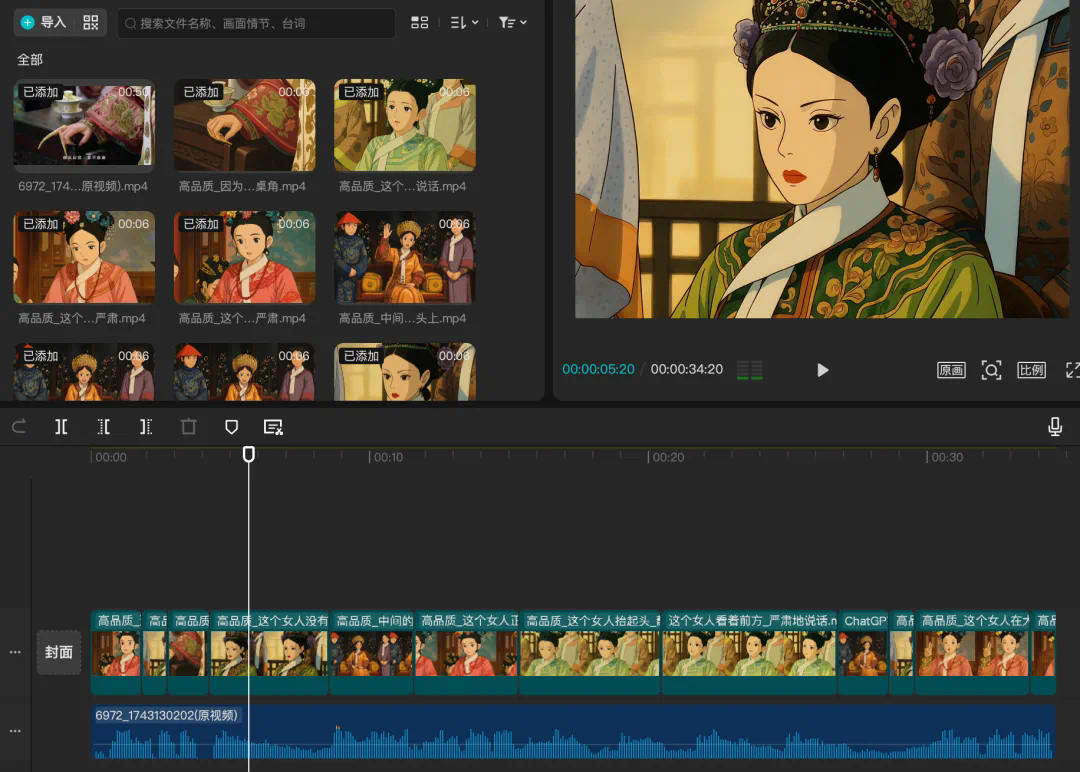Click the 导入 import button
Viewport: 1080px width, 772px height.
pyautogui.click(x=43, y=22)
